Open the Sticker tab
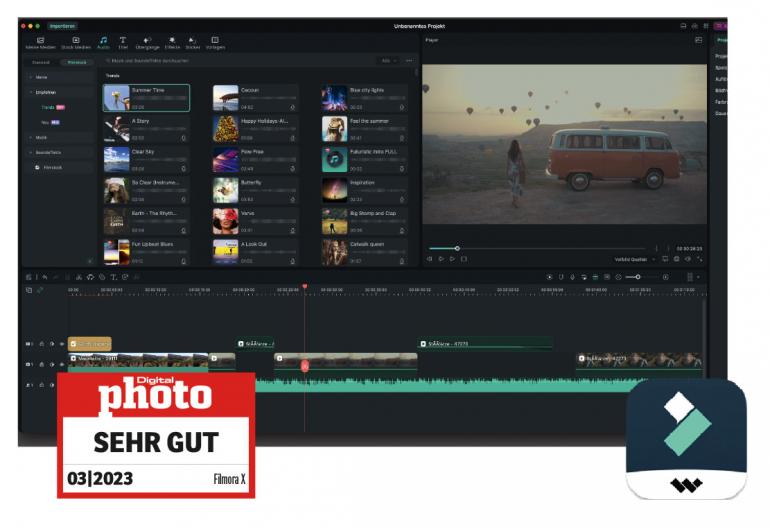Image resolution: width=770 pixels, height=527 pixels. pyautogui.click(x=192, y=43)
